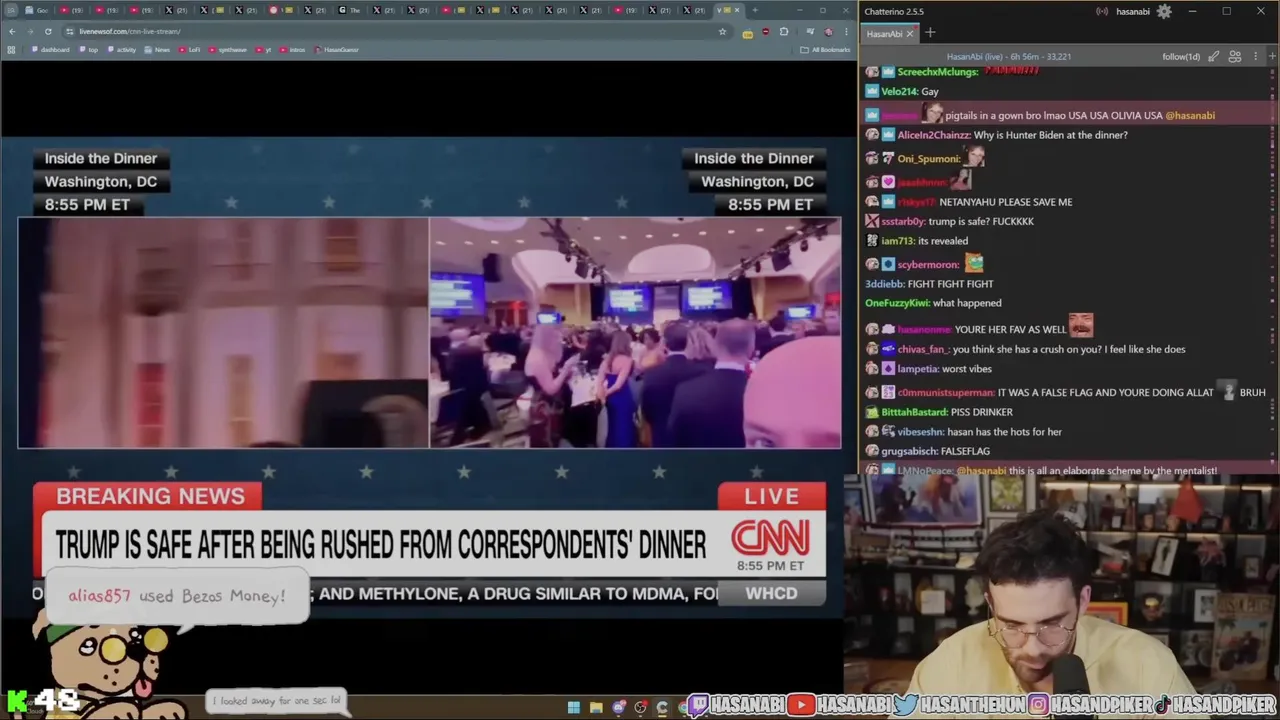Close the active Chrome tab
The width and height of the screenshot is (1280, 720).
click(x=737, y=10)
